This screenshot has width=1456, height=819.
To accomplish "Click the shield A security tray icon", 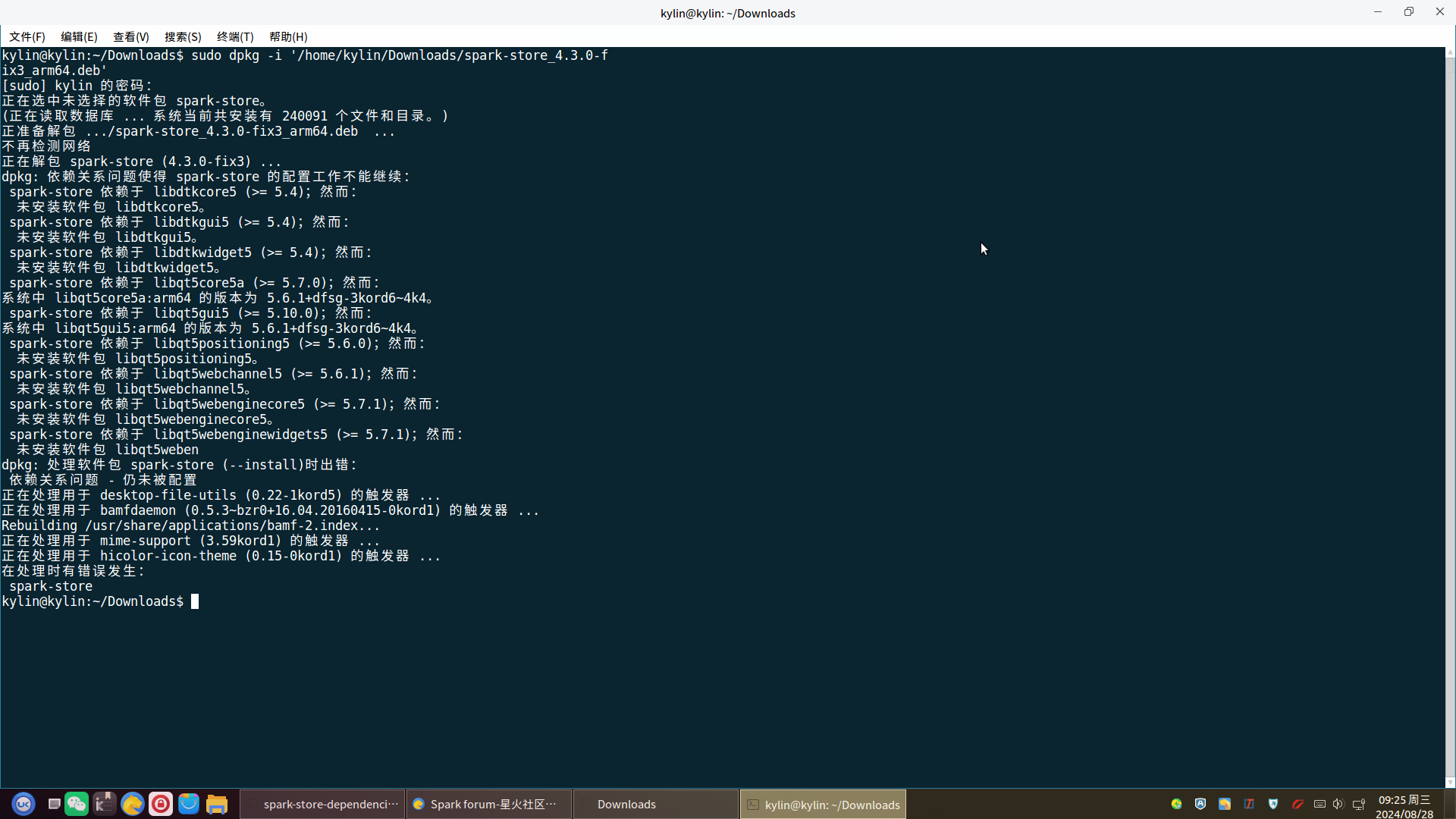I will pyautogui.click(x=1200, y=804).
